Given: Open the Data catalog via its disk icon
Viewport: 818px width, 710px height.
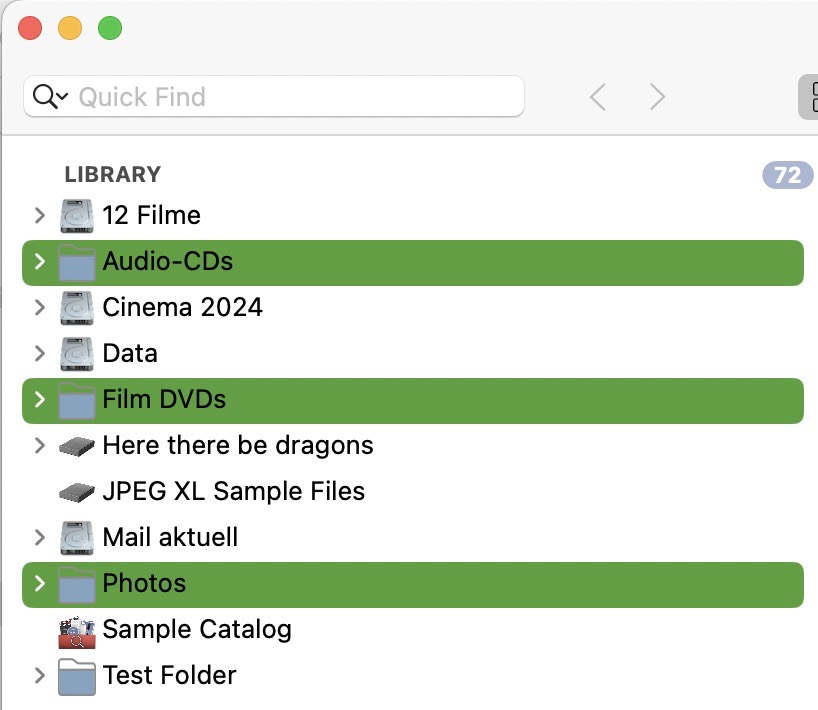Looking at the screenshot, I should (x=77, y=353).
